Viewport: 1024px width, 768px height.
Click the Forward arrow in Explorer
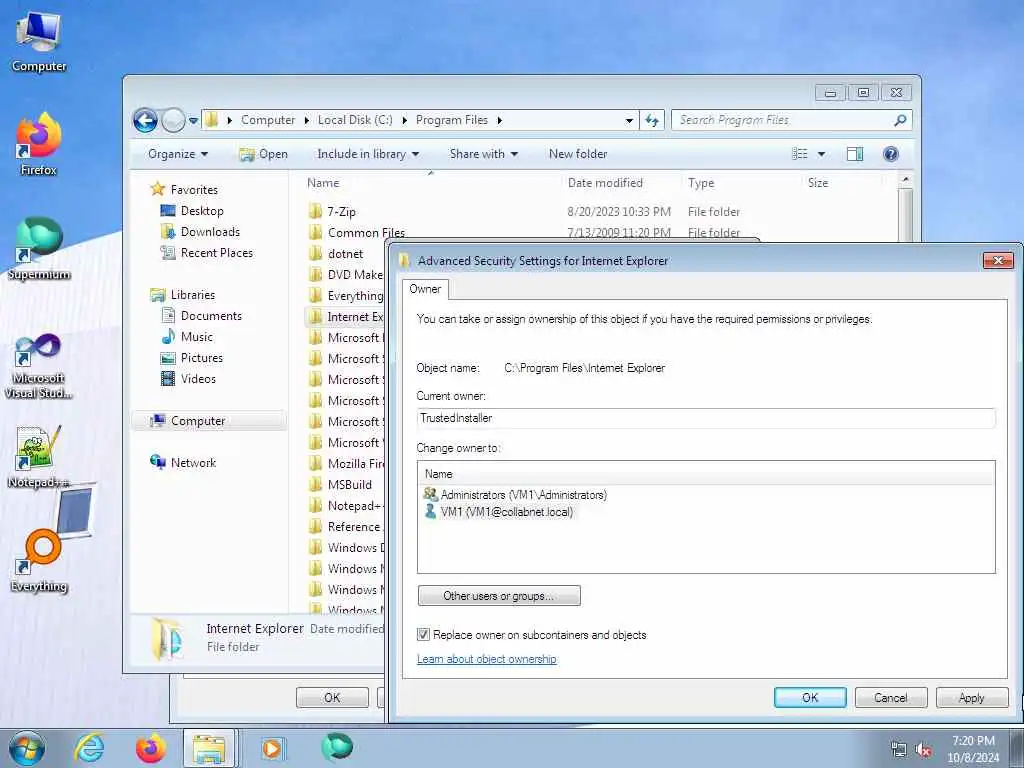[x=173, y=120]
